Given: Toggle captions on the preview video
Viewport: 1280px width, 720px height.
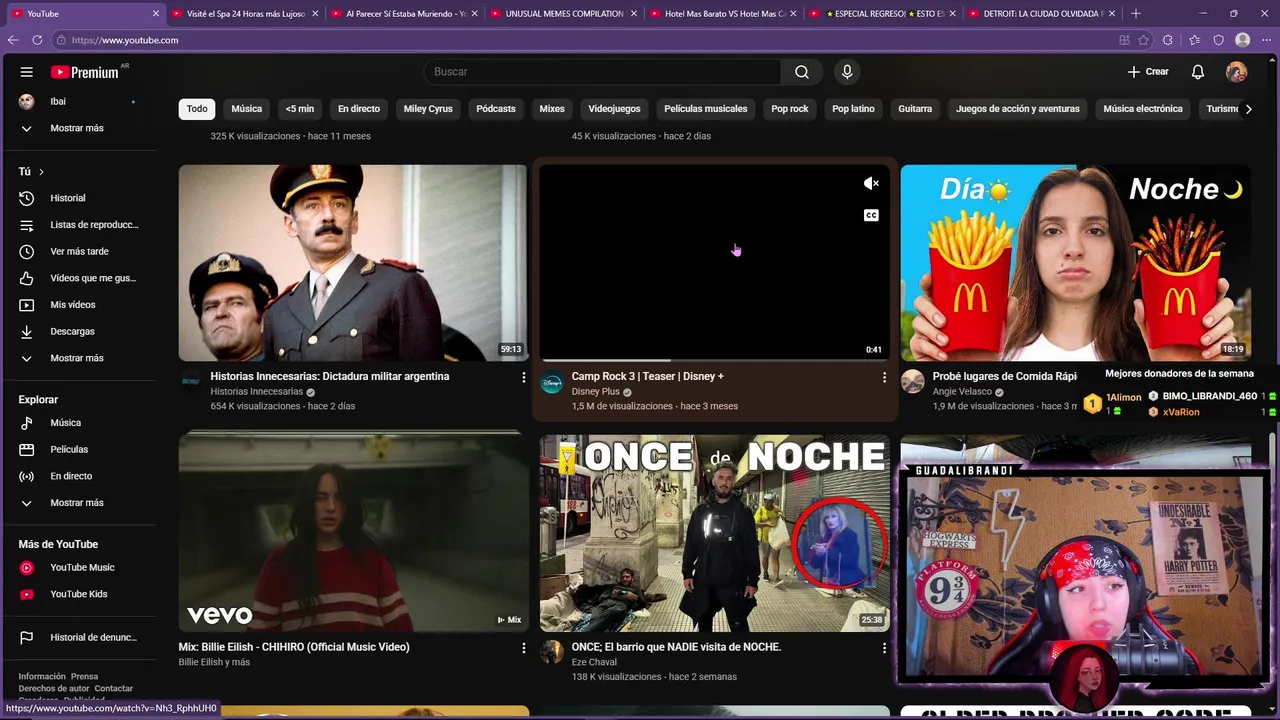Looking at the screenshot, I should coord(871,215).
